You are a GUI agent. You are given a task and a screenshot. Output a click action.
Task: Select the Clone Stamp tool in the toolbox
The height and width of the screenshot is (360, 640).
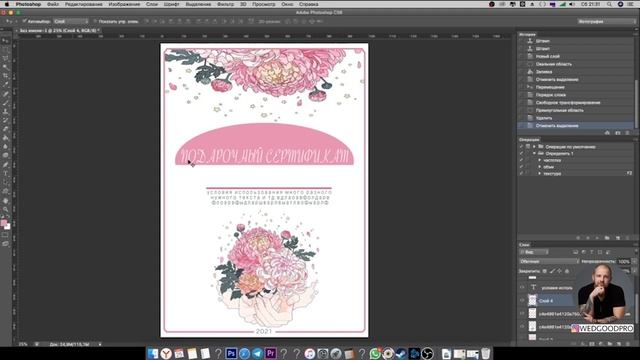(x=5, y=111)
